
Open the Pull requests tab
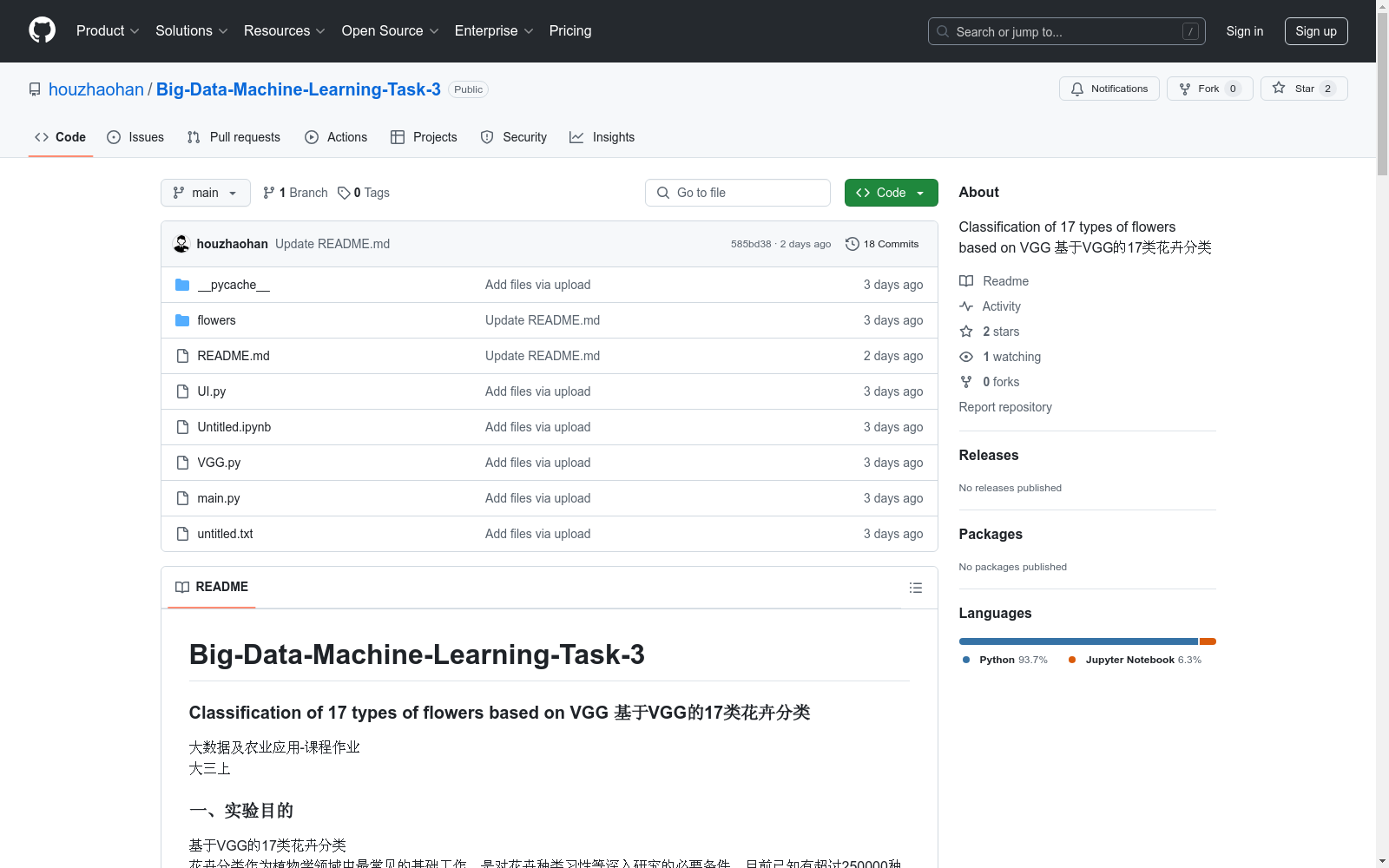(x=234, y=137)
